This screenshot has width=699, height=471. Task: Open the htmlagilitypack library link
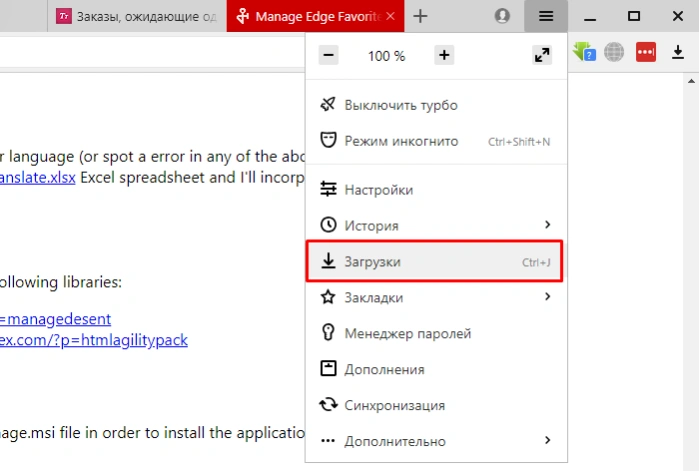pyautogui.click(x=94, y=340)
